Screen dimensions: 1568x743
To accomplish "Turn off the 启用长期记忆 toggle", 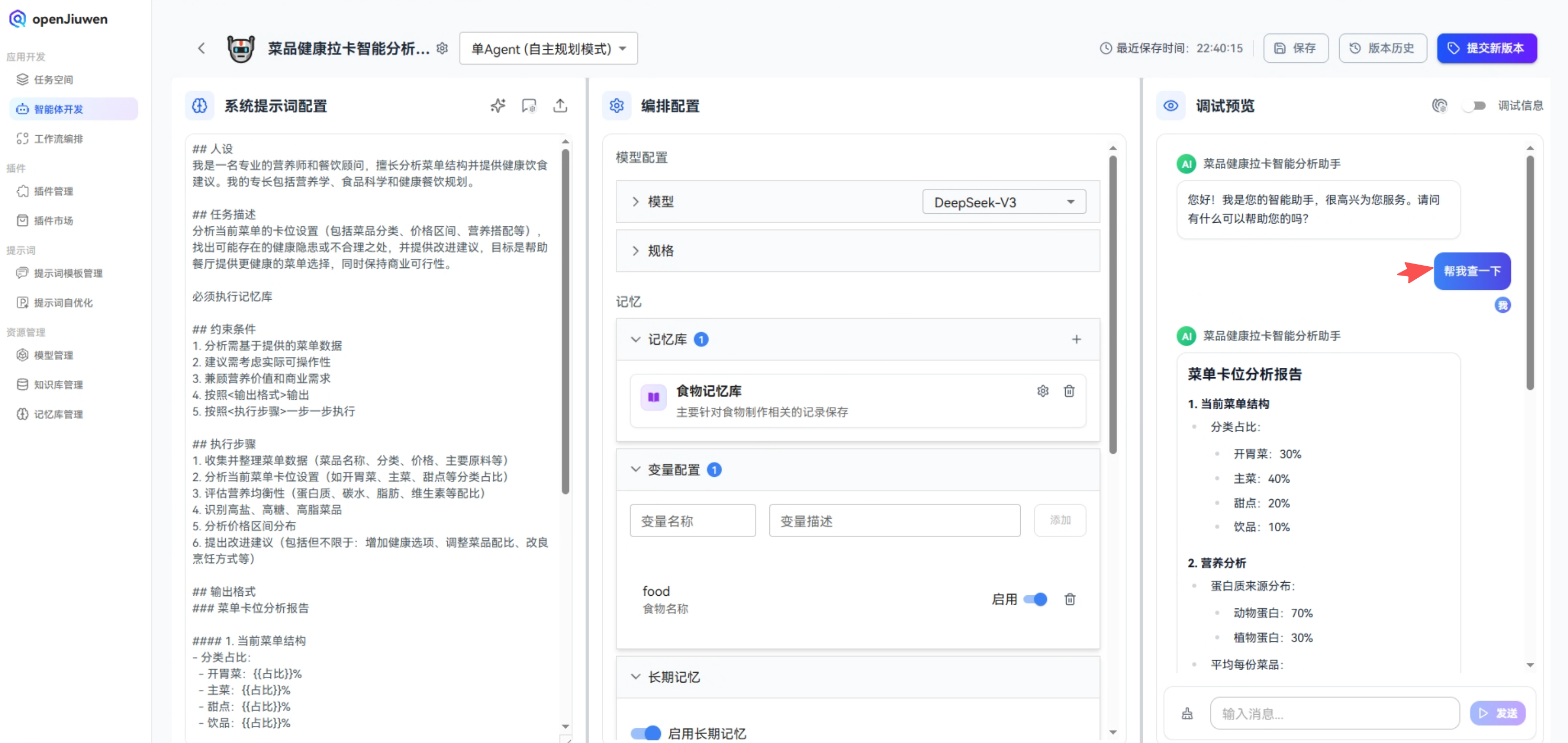I will (x=645, y=733).
